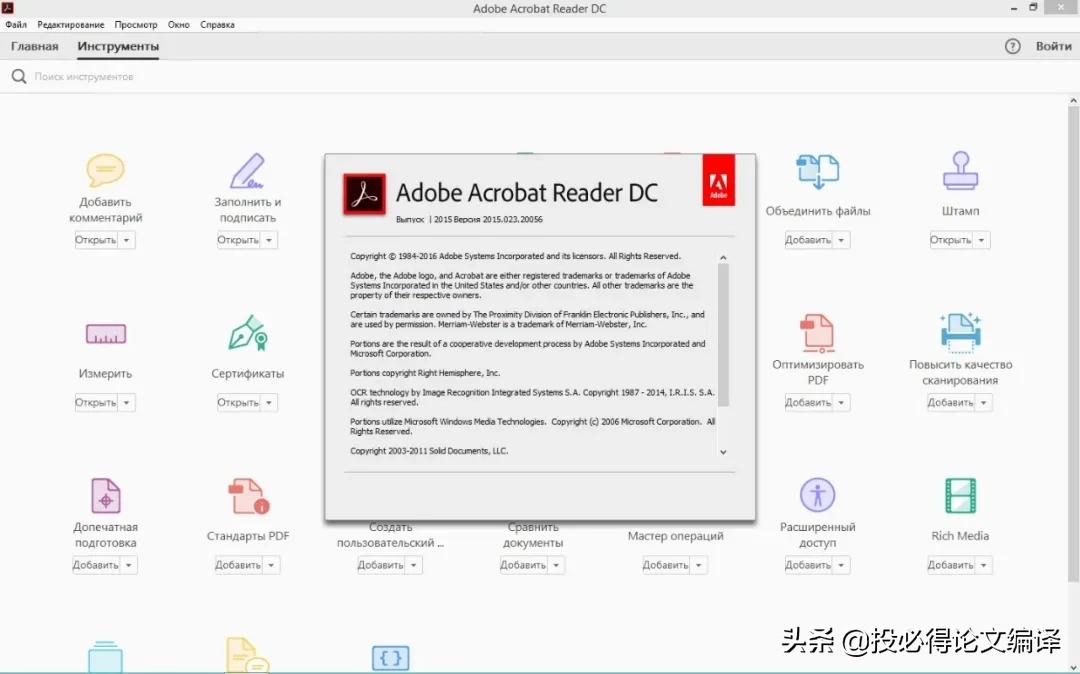Click the Copyright 2003-2011 Solid Documents line
This screenshot has height=674, width=1080.
429,451
